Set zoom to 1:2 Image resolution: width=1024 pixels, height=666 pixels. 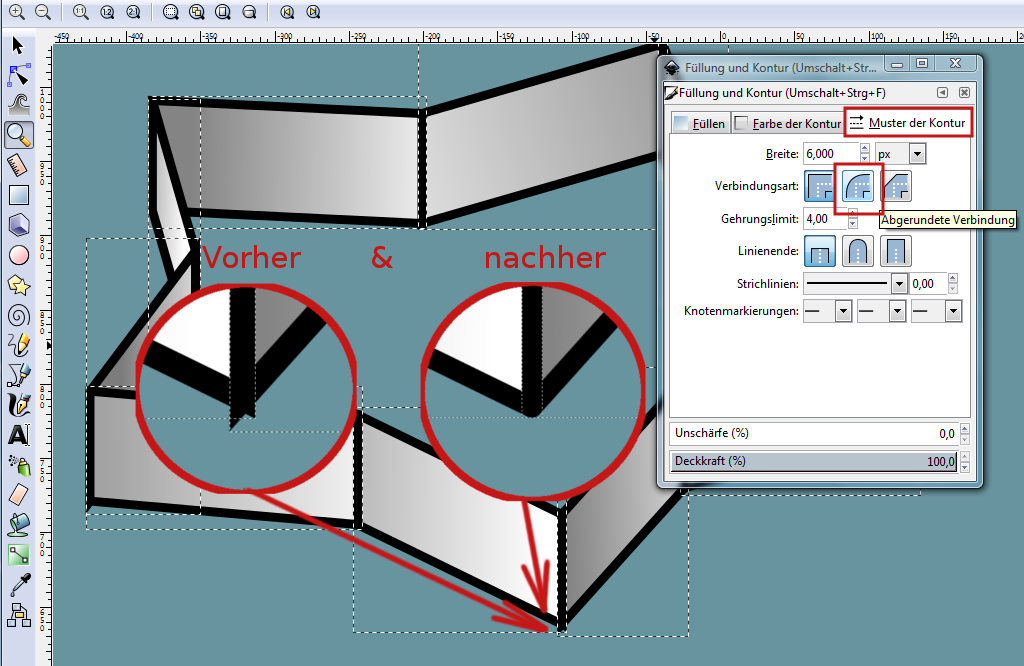click(x=107, y=12)
